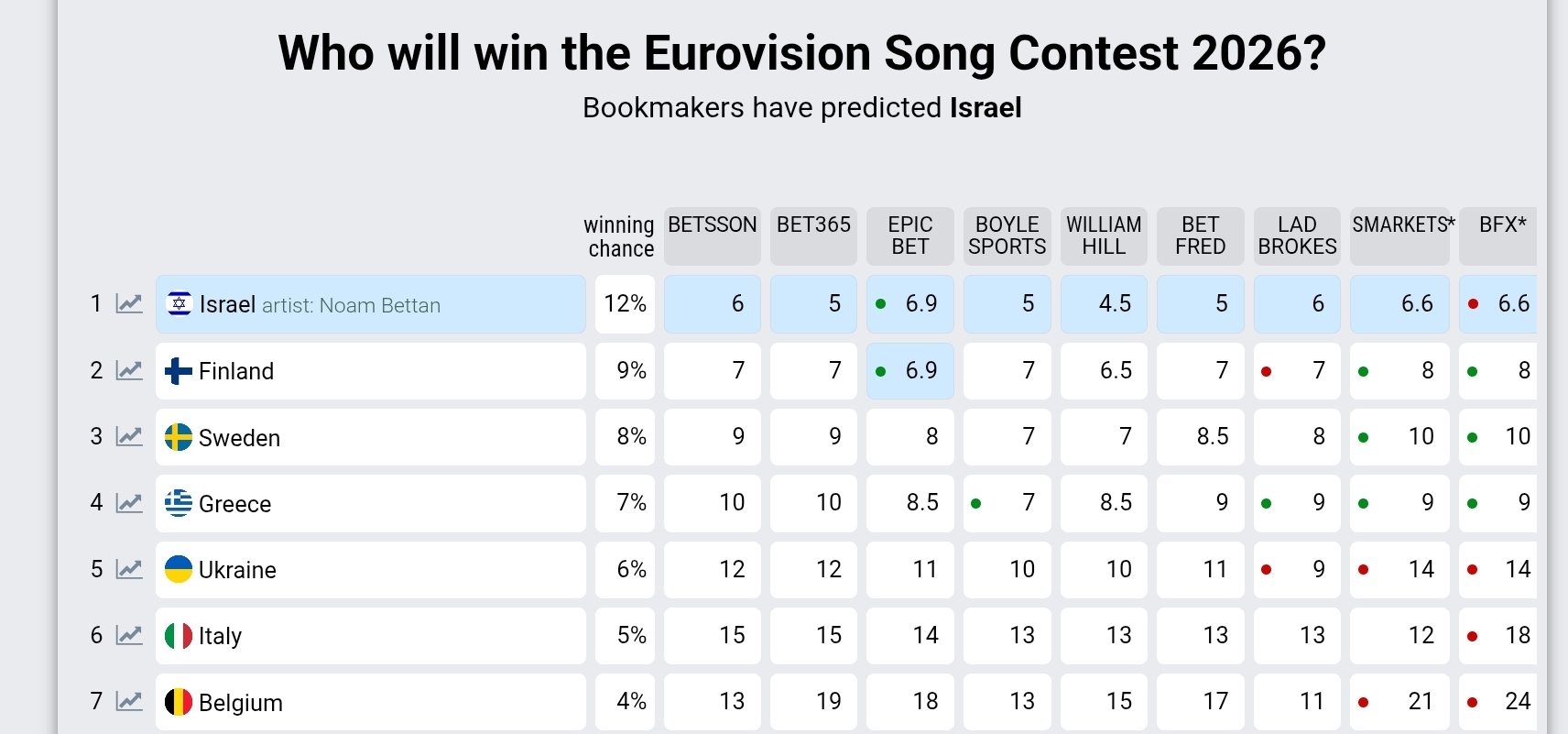Click the trend graph icon for Italy

click(129, 636)
